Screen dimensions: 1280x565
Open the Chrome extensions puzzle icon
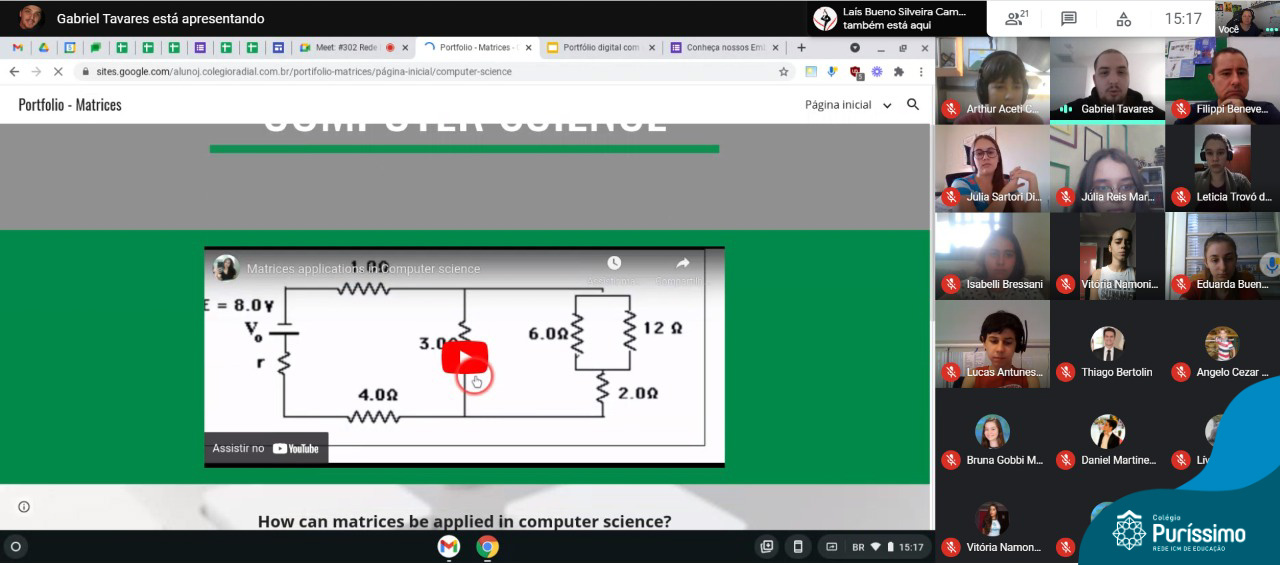(898, 72)
